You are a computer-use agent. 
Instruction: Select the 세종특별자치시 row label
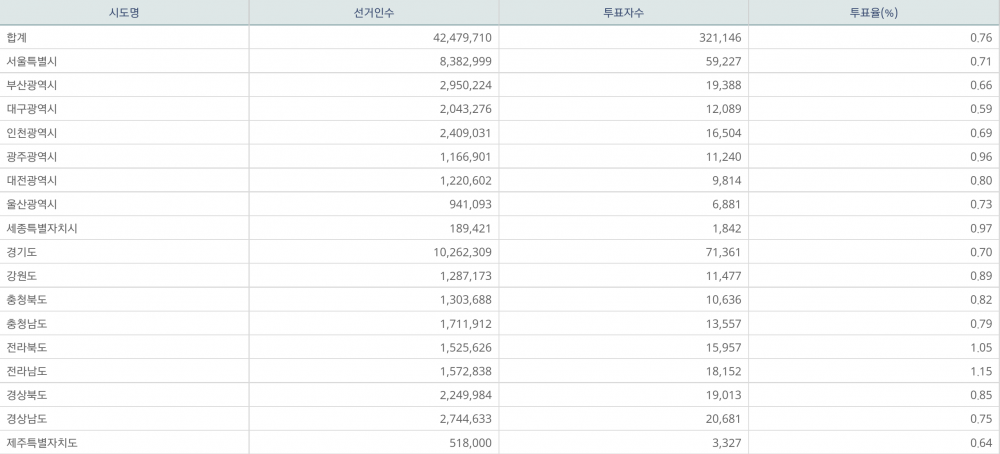pos(42,228)
